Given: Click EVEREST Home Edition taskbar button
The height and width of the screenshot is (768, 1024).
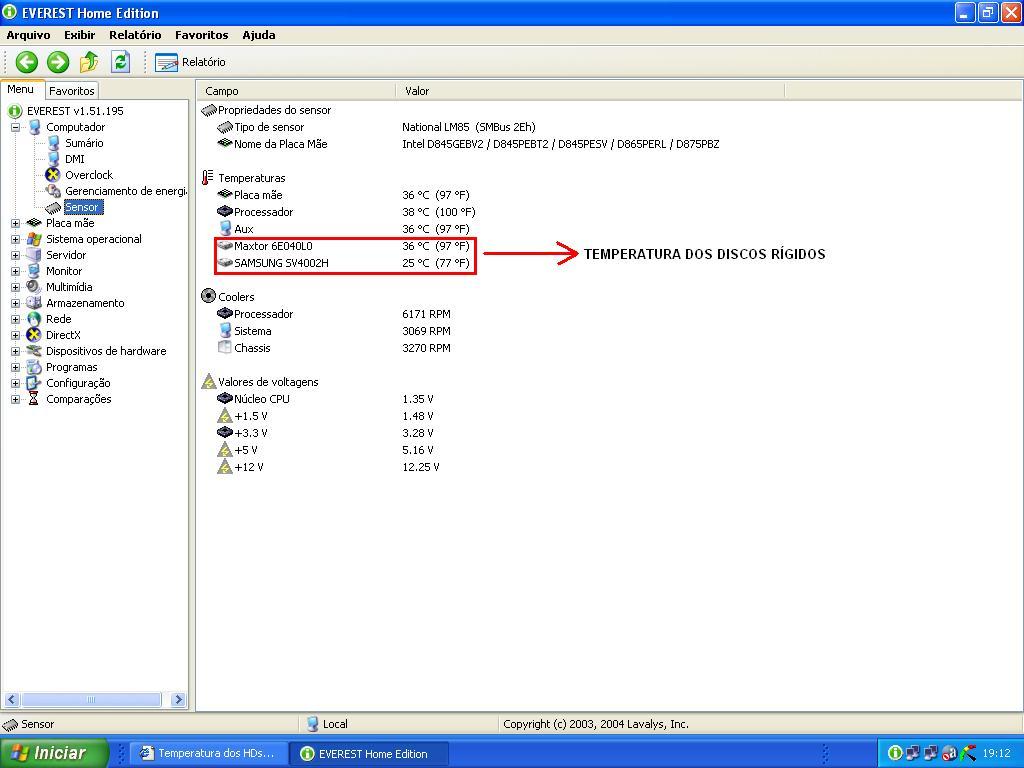Looking at the screenshot, I should 369,754.
